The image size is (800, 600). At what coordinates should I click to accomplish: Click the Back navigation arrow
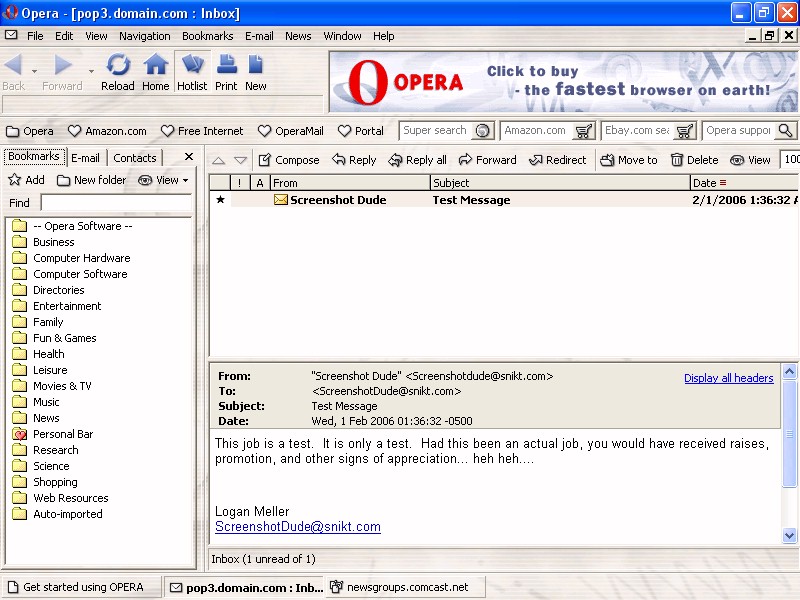coord(13,65)
